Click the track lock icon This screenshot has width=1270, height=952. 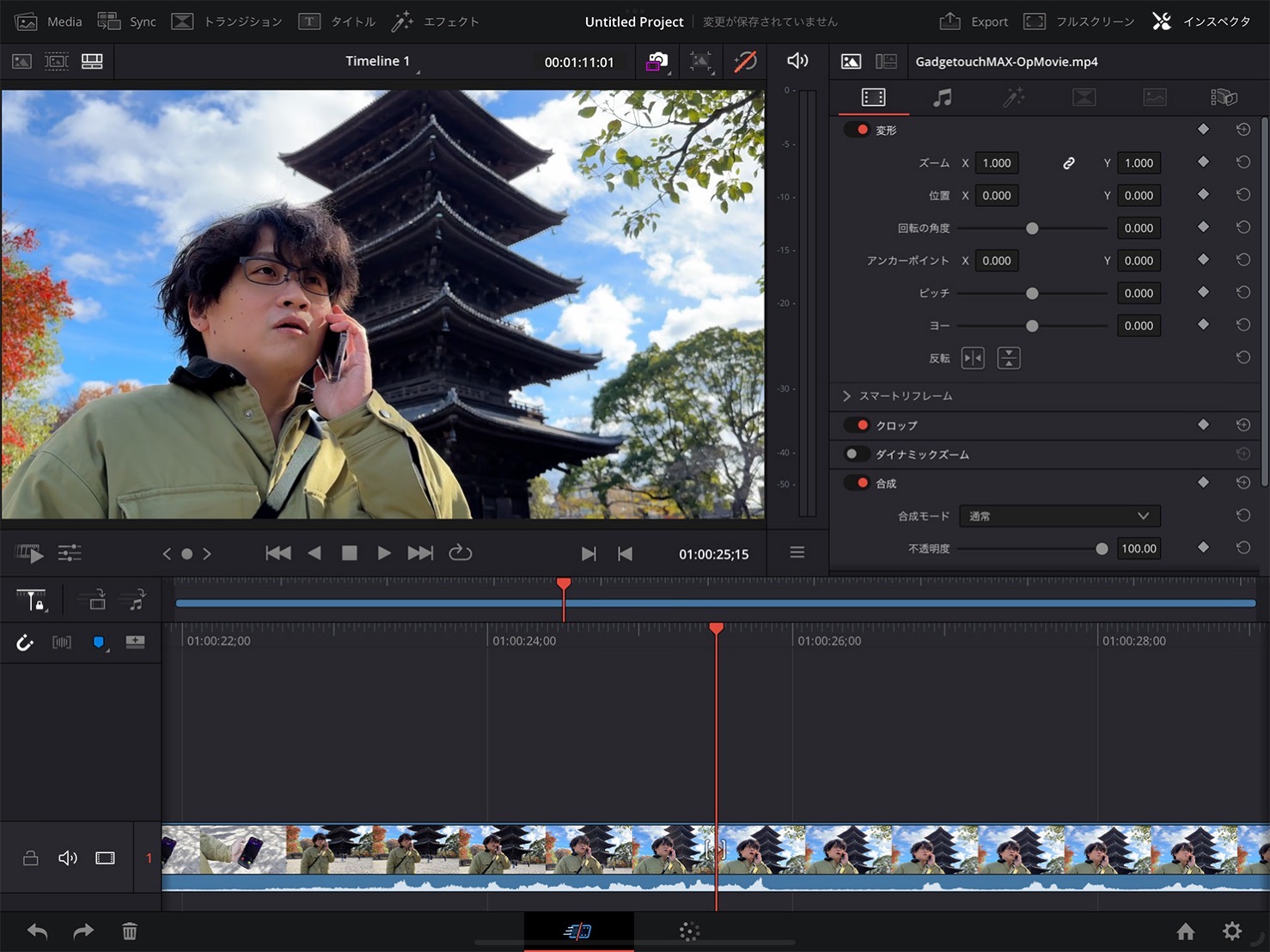(30, 857)
